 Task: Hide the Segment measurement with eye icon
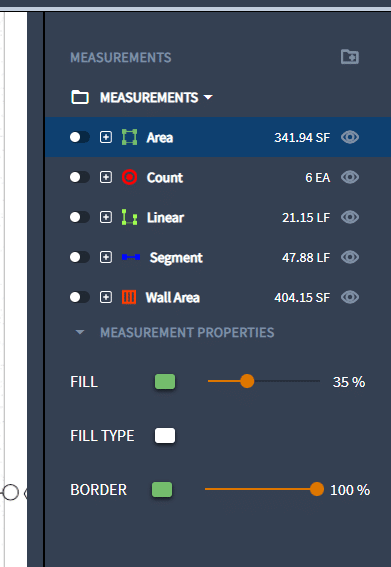(350, 257)
